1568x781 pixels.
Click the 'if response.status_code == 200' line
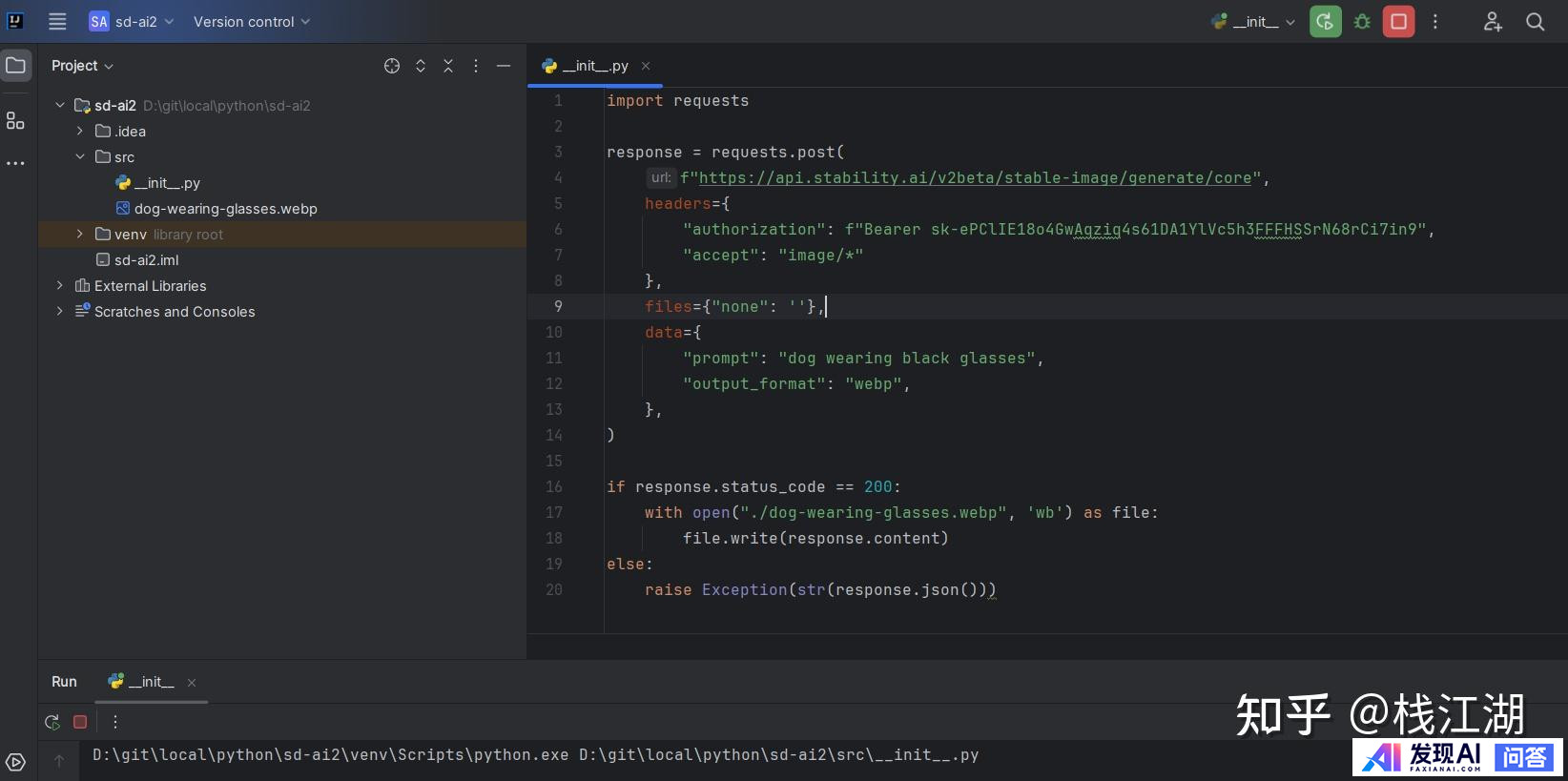753,486
